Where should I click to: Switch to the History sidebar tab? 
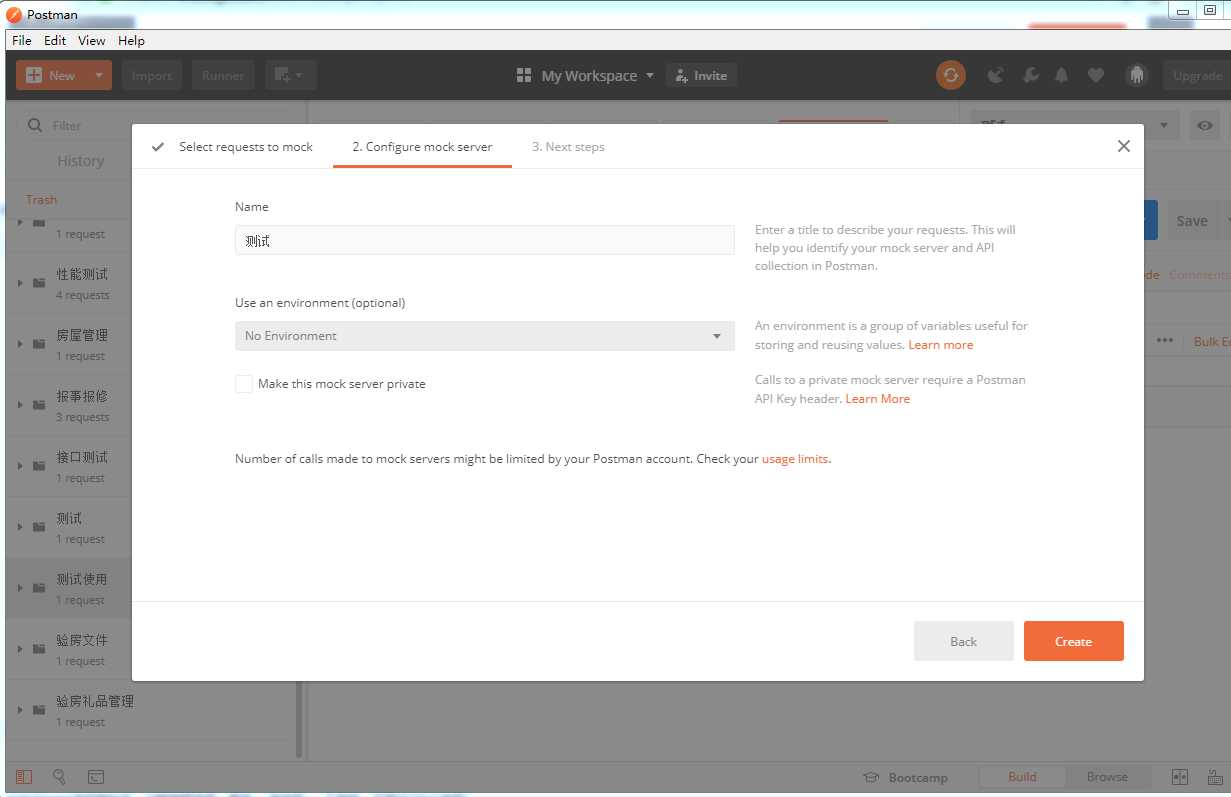click(80, 161)
